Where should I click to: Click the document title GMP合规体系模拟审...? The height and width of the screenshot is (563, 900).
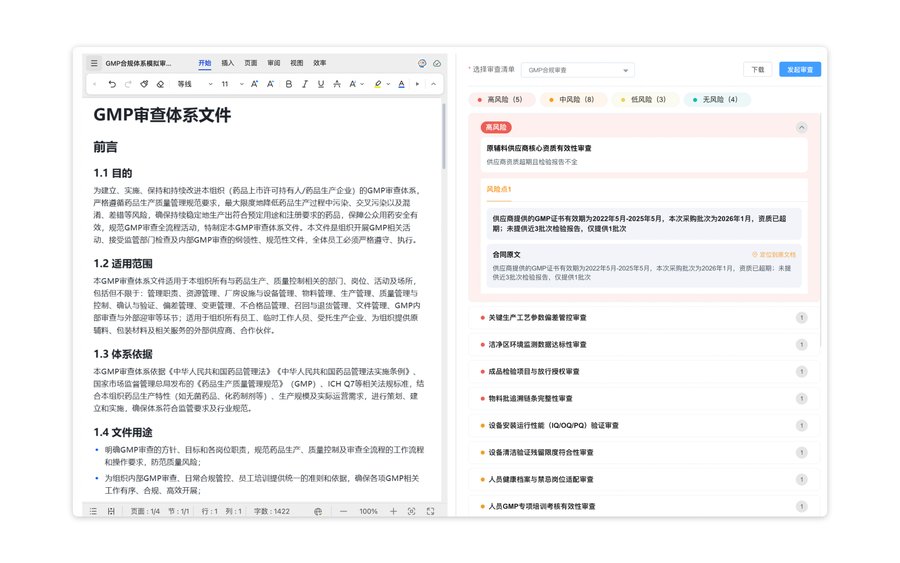(x=138, y=63)
